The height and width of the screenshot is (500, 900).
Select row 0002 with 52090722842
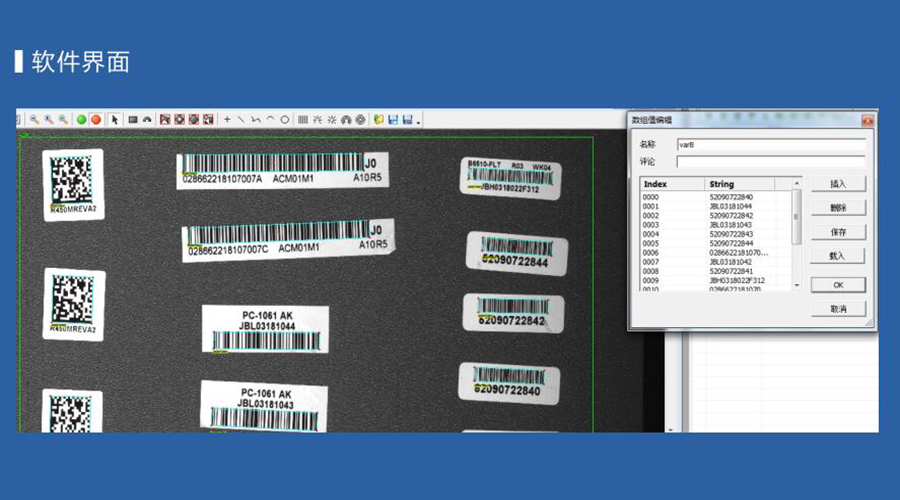[x=716, y=216]
